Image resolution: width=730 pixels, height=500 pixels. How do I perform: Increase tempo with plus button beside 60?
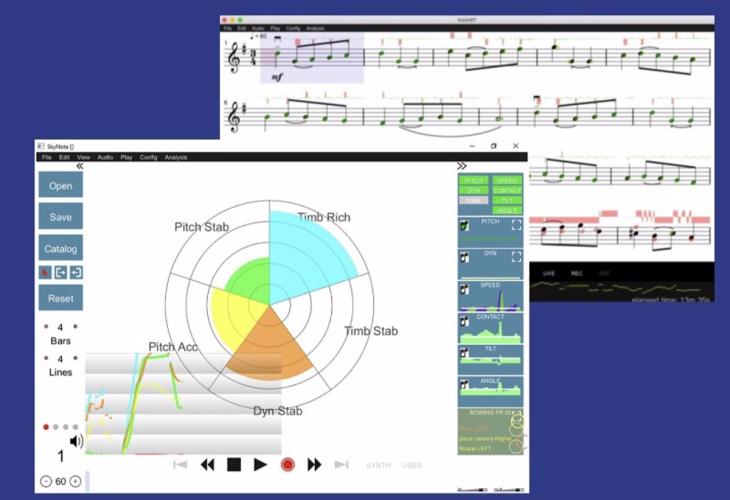(x=75, y=481)
